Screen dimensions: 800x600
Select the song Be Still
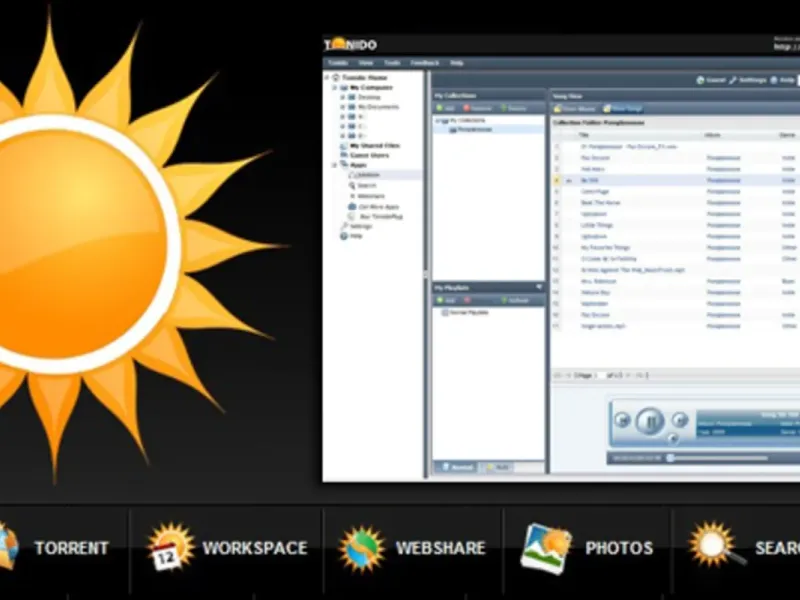click(589, 180)
